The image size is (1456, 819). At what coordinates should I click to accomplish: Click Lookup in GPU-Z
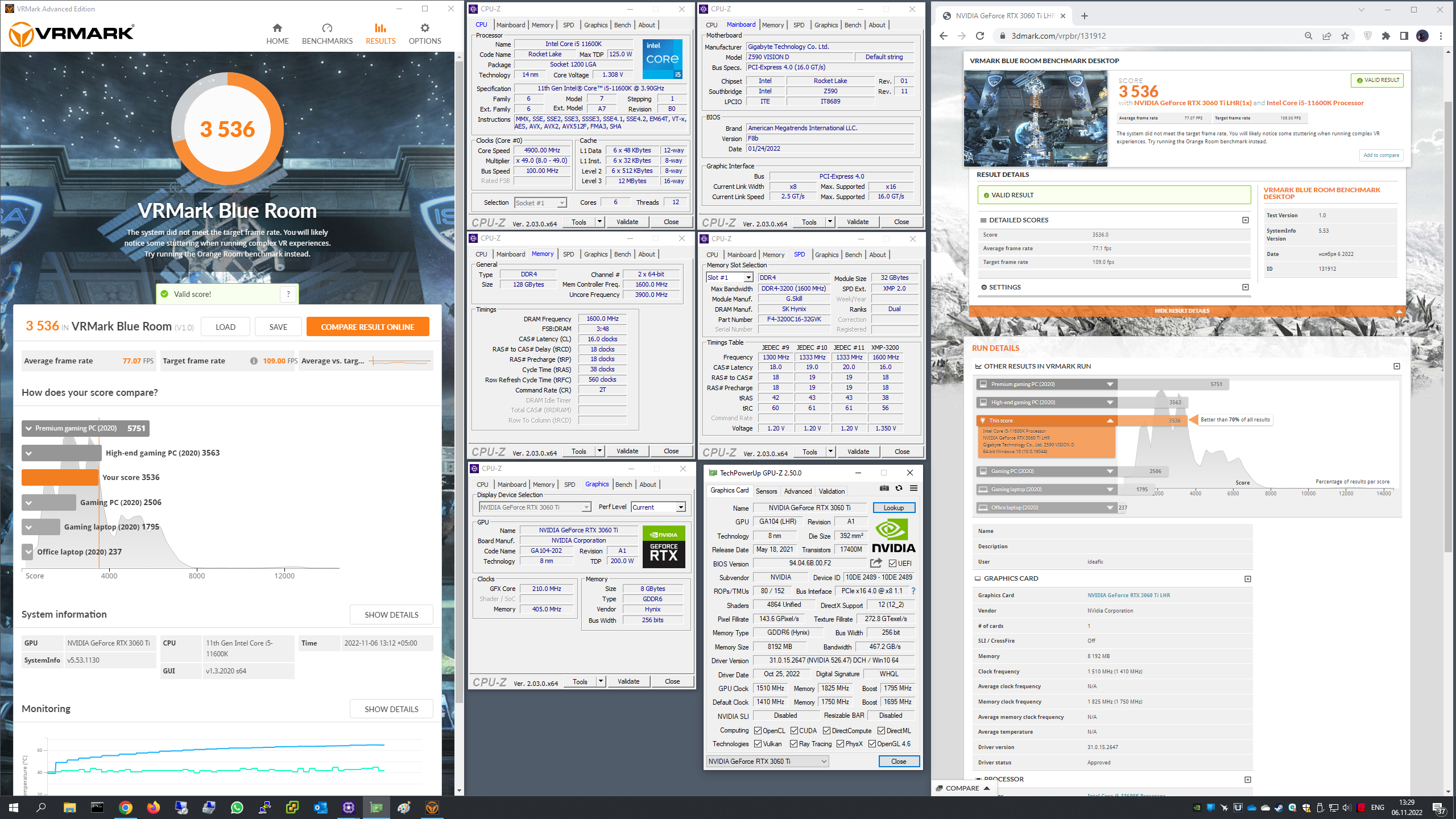click(894, 508)
